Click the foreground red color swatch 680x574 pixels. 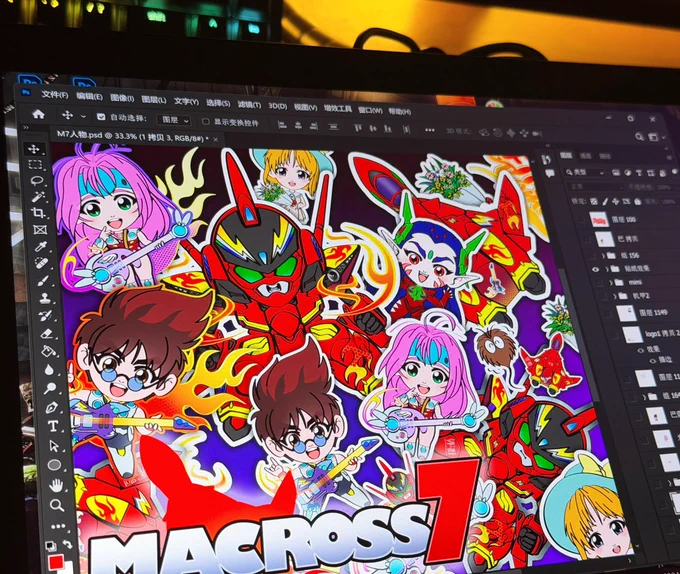pyautogui.click(x=56, y=563)
